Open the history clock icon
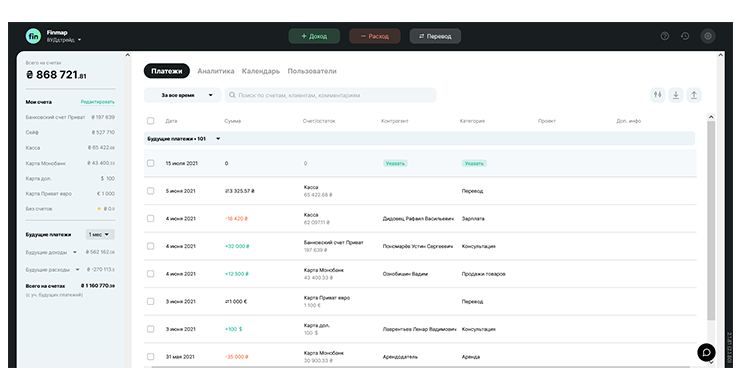 click(685, 36)
